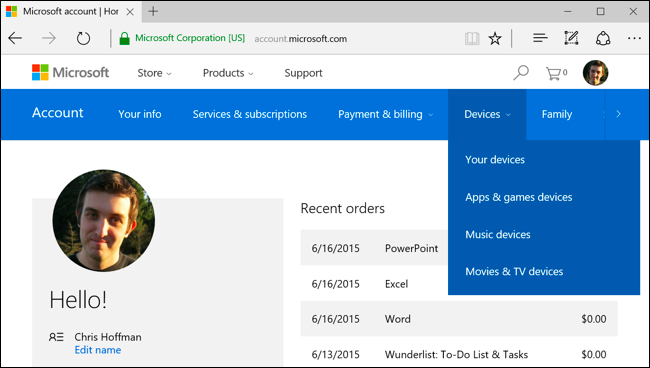Screen dimensions: 650x368
Task: Open Services & subscriptions tab
Action: click(250, 114)
